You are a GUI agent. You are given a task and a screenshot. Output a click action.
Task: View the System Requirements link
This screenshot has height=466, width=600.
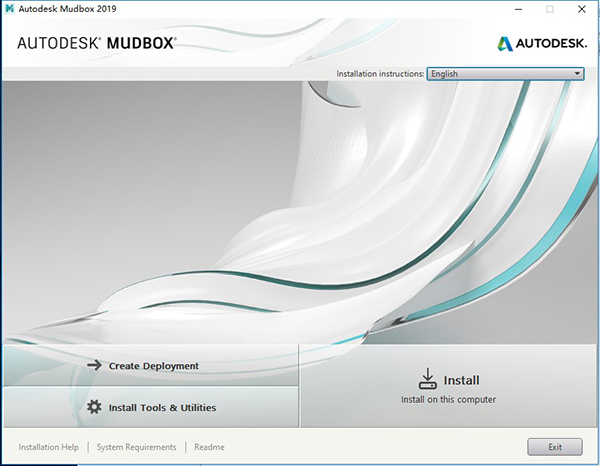136,447
